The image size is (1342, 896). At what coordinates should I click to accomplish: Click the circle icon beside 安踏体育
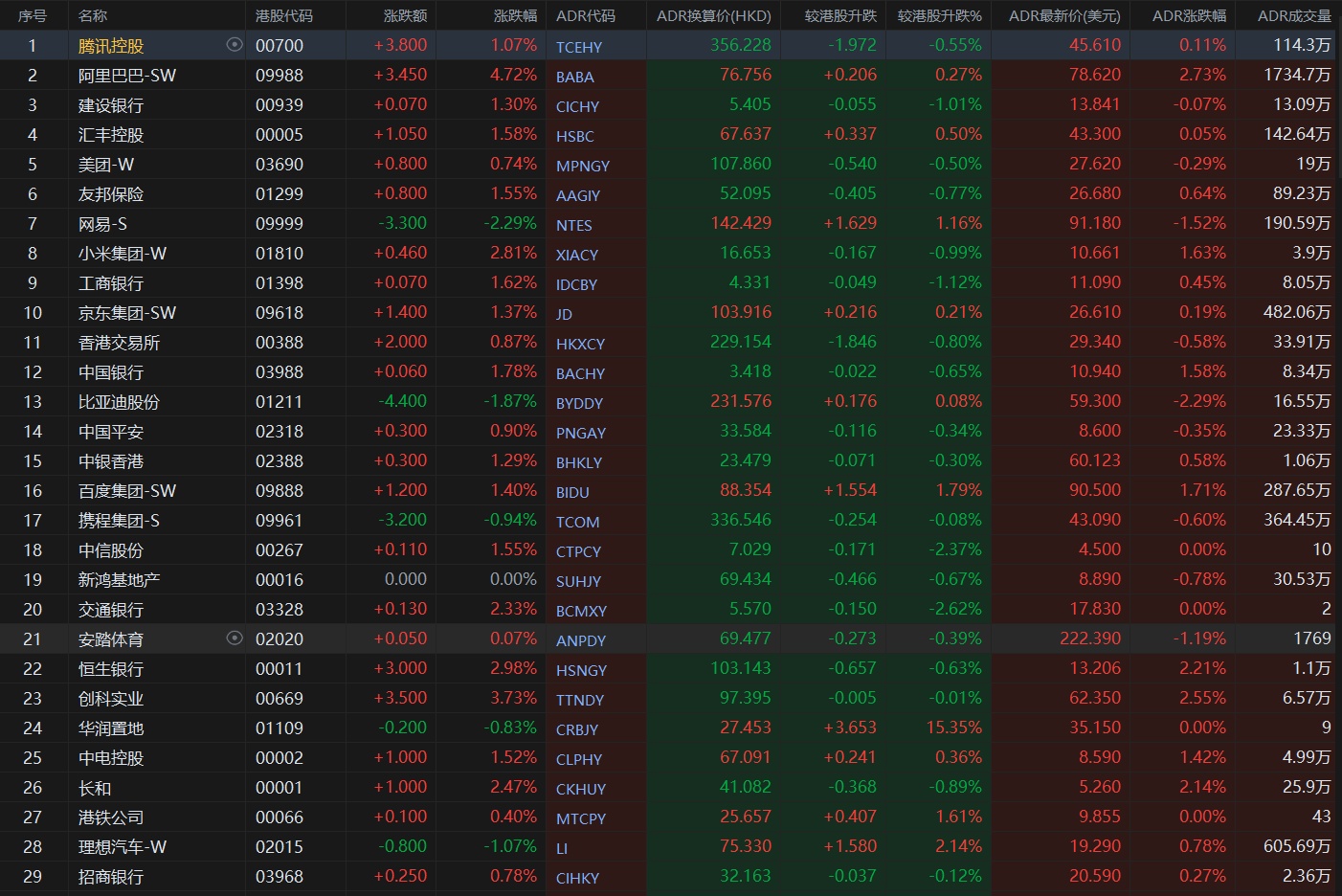tap(235, 638)
